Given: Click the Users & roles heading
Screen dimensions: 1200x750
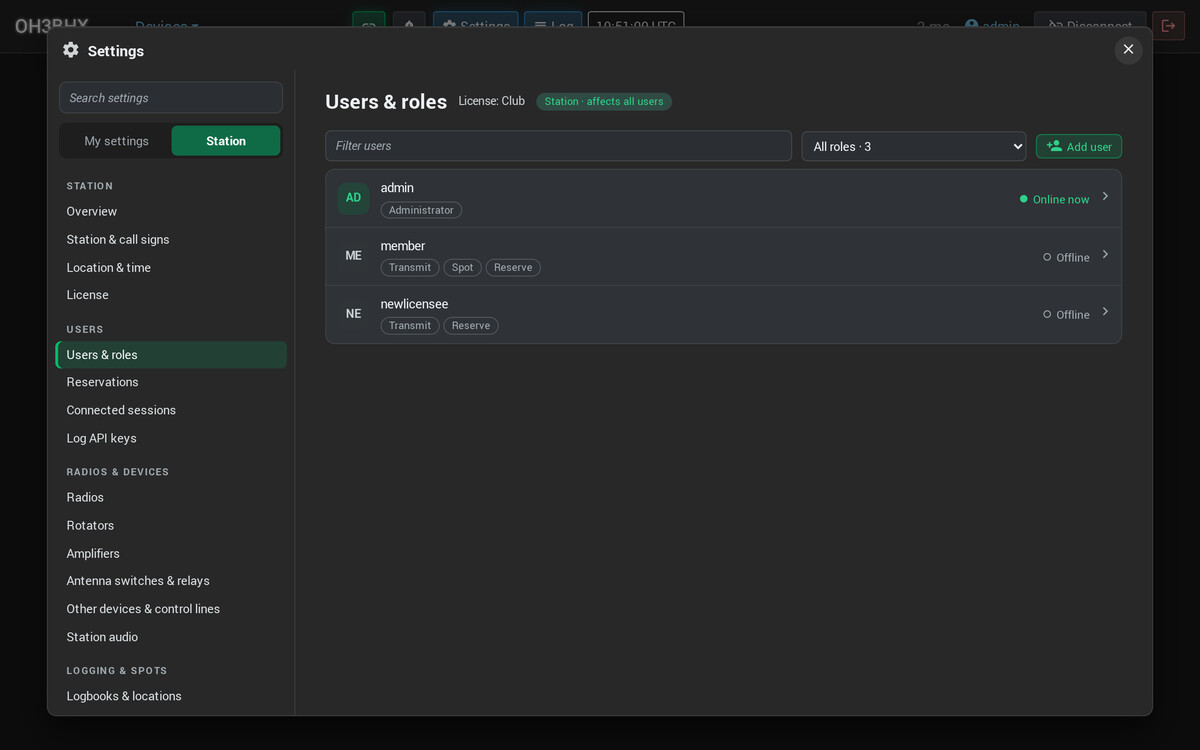Looking at the screenshot, I should (x=386, y=102).
